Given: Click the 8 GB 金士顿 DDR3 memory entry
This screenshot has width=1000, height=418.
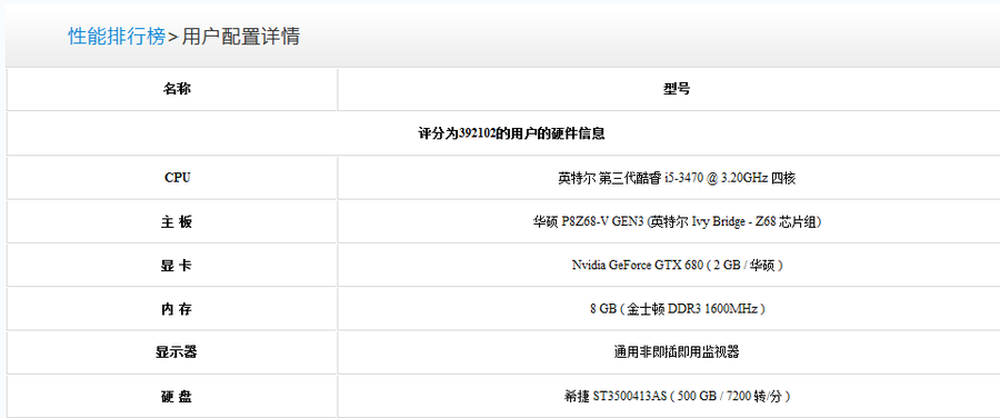Looking at the screenshot, I should pyautogui.click(x=677, y=309).
